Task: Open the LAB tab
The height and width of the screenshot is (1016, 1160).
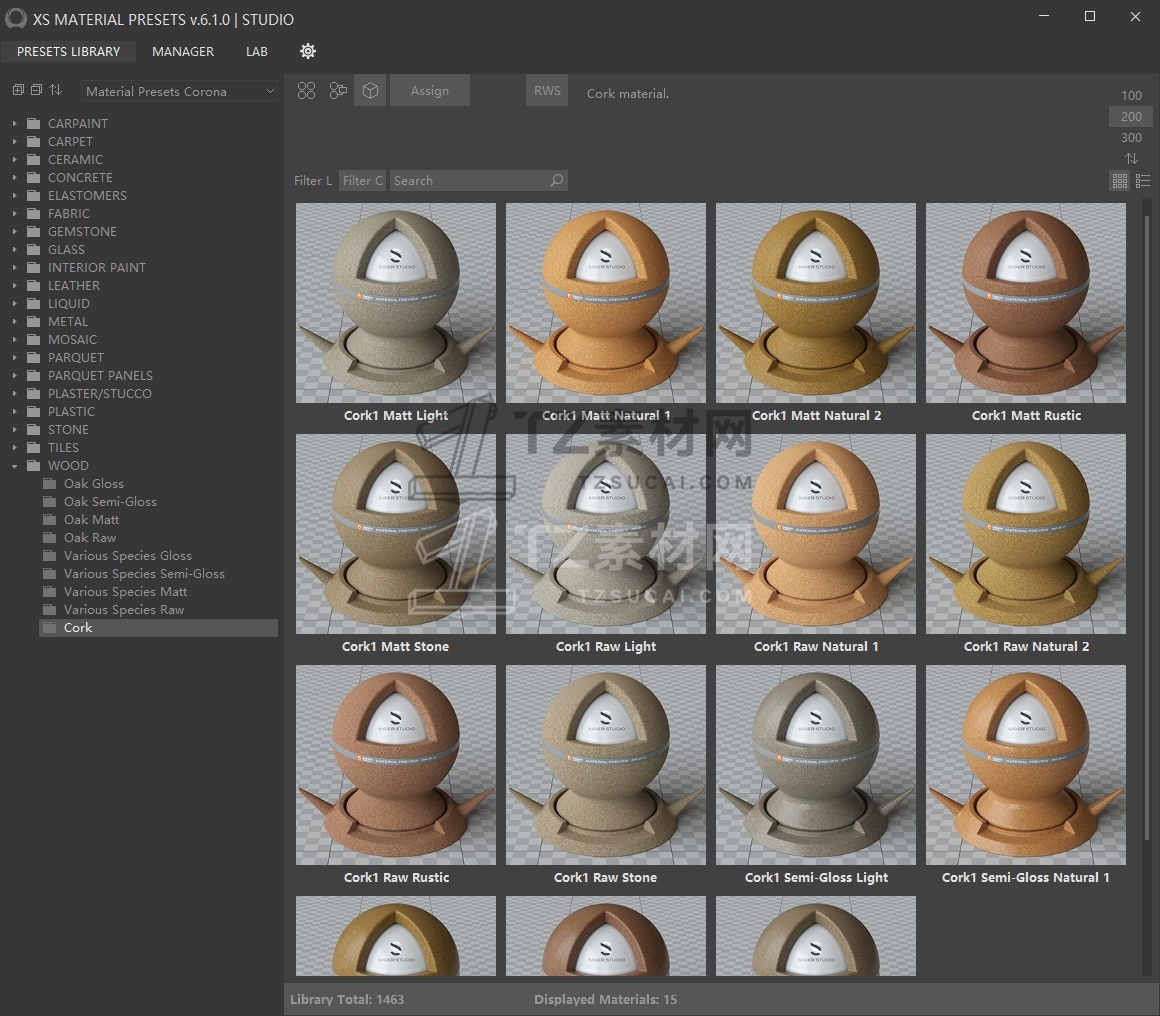Action: click(x=257, y=51)
